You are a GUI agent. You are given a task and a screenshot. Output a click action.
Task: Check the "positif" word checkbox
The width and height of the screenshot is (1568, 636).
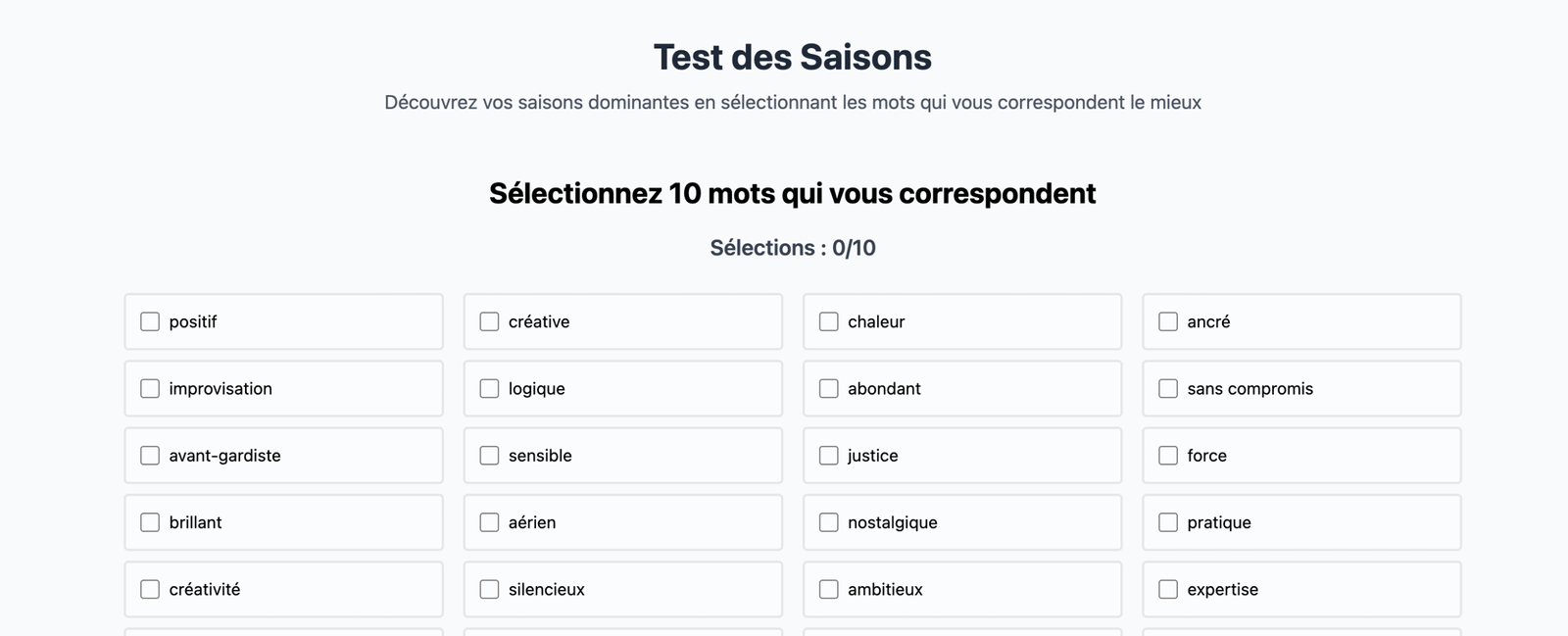point(149,320)
